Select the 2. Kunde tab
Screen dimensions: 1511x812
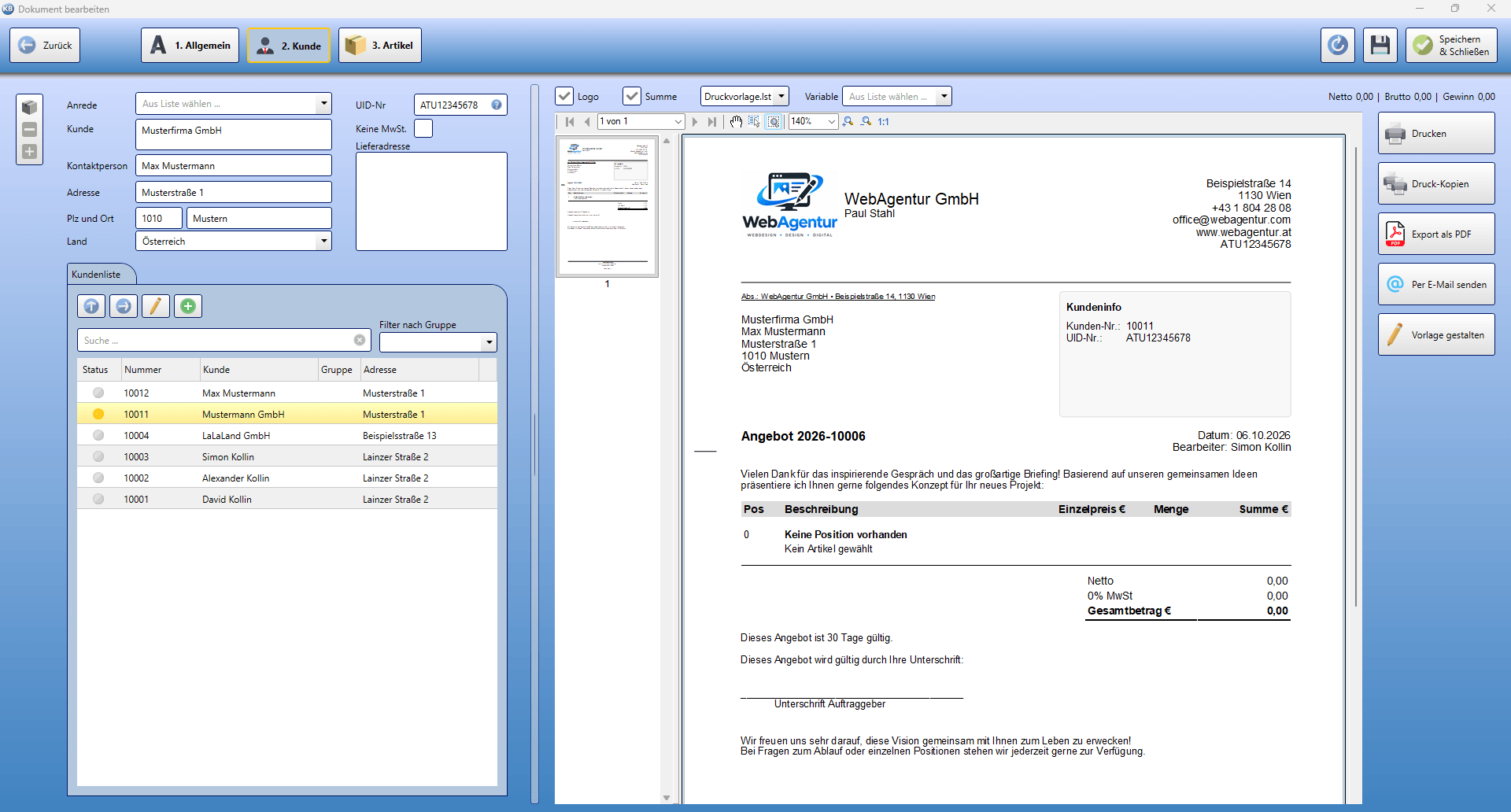click(289, 46)
